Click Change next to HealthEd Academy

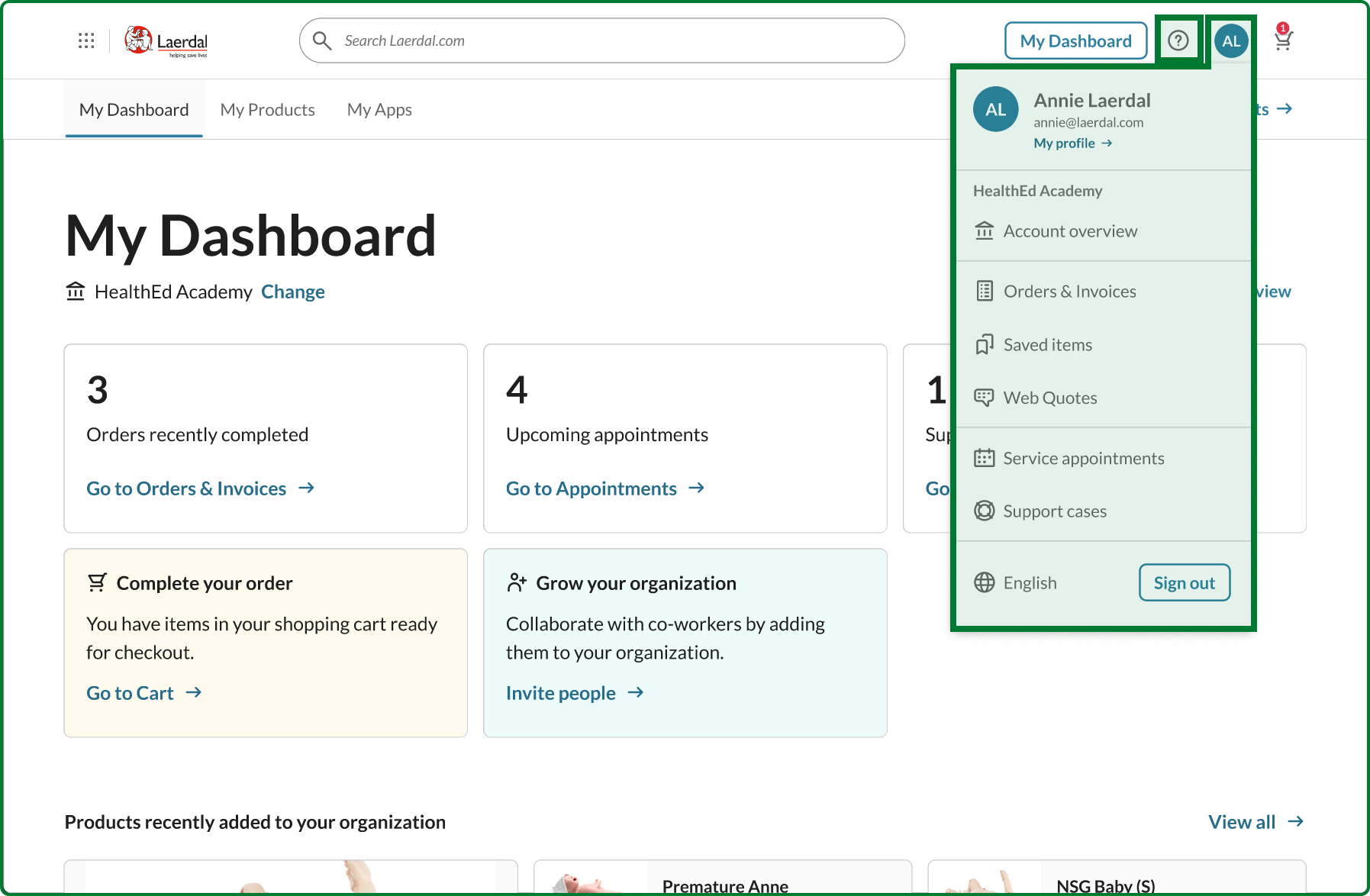[293, 292]
